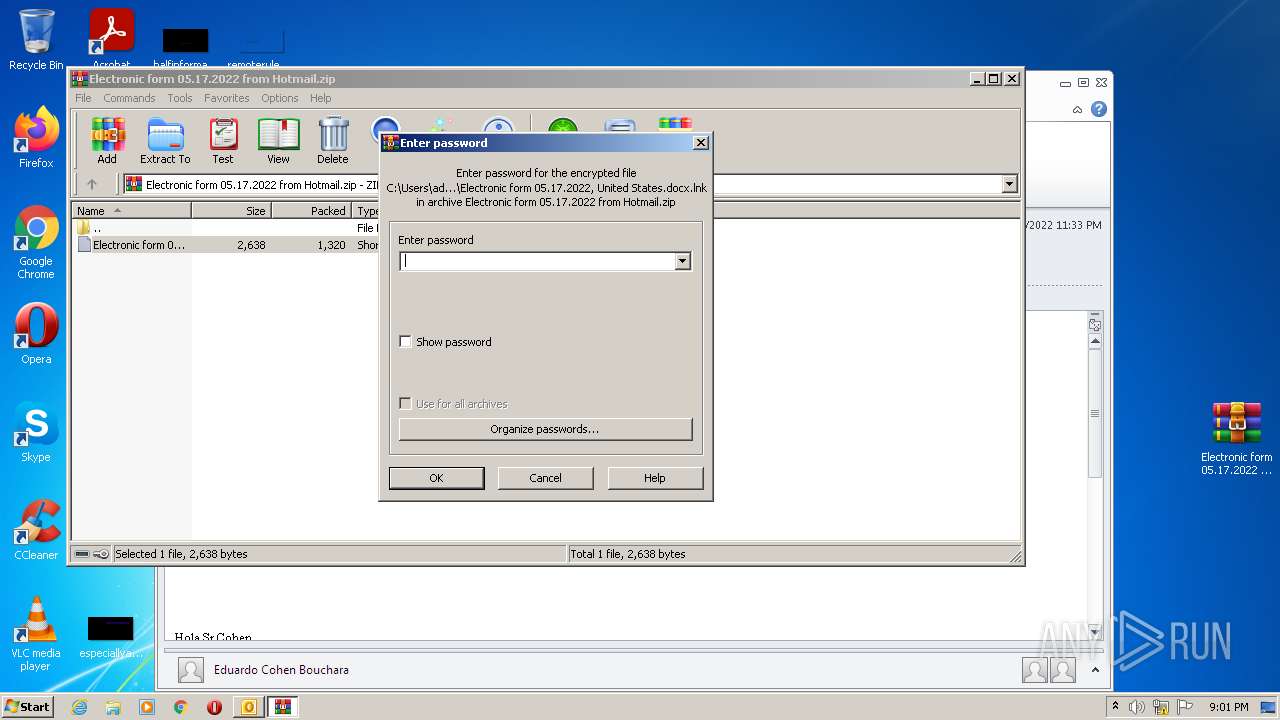Click the Test archive toolbar icon
Viewport: 1280px width, 720px height.
223,141
